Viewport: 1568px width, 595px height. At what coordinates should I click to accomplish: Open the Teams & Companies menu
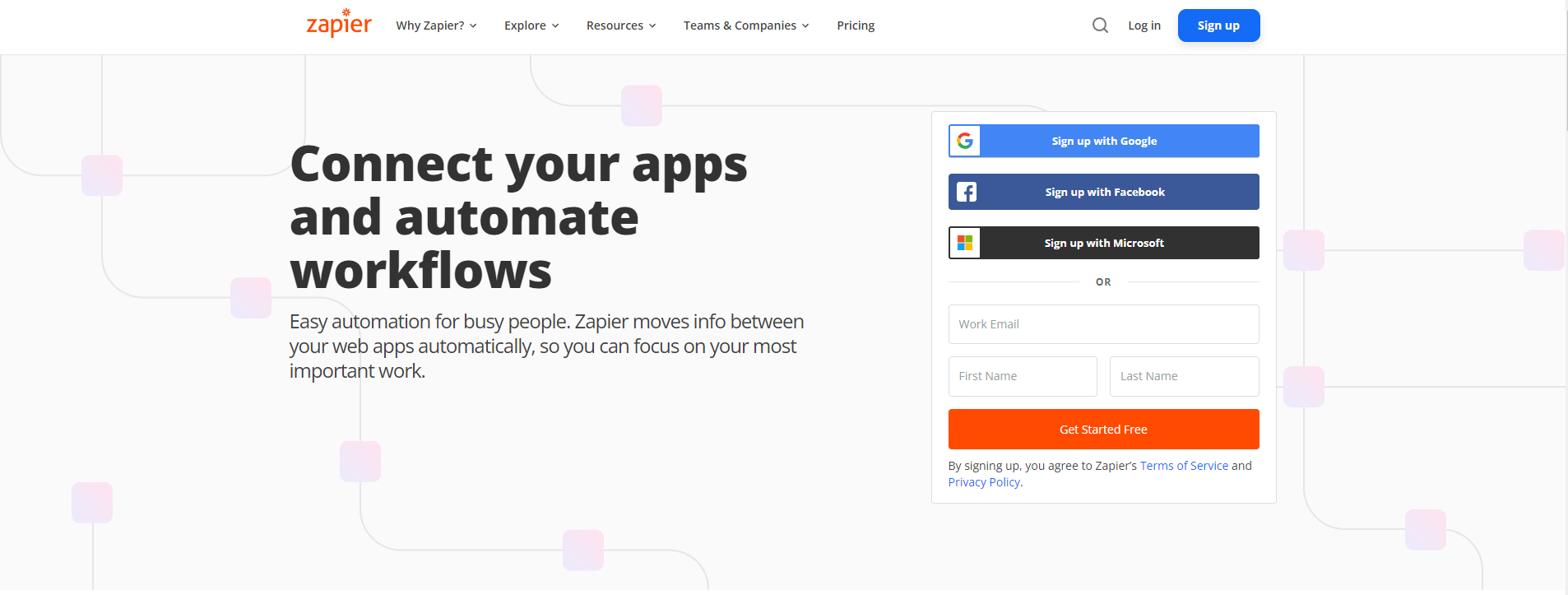[745, 26]
